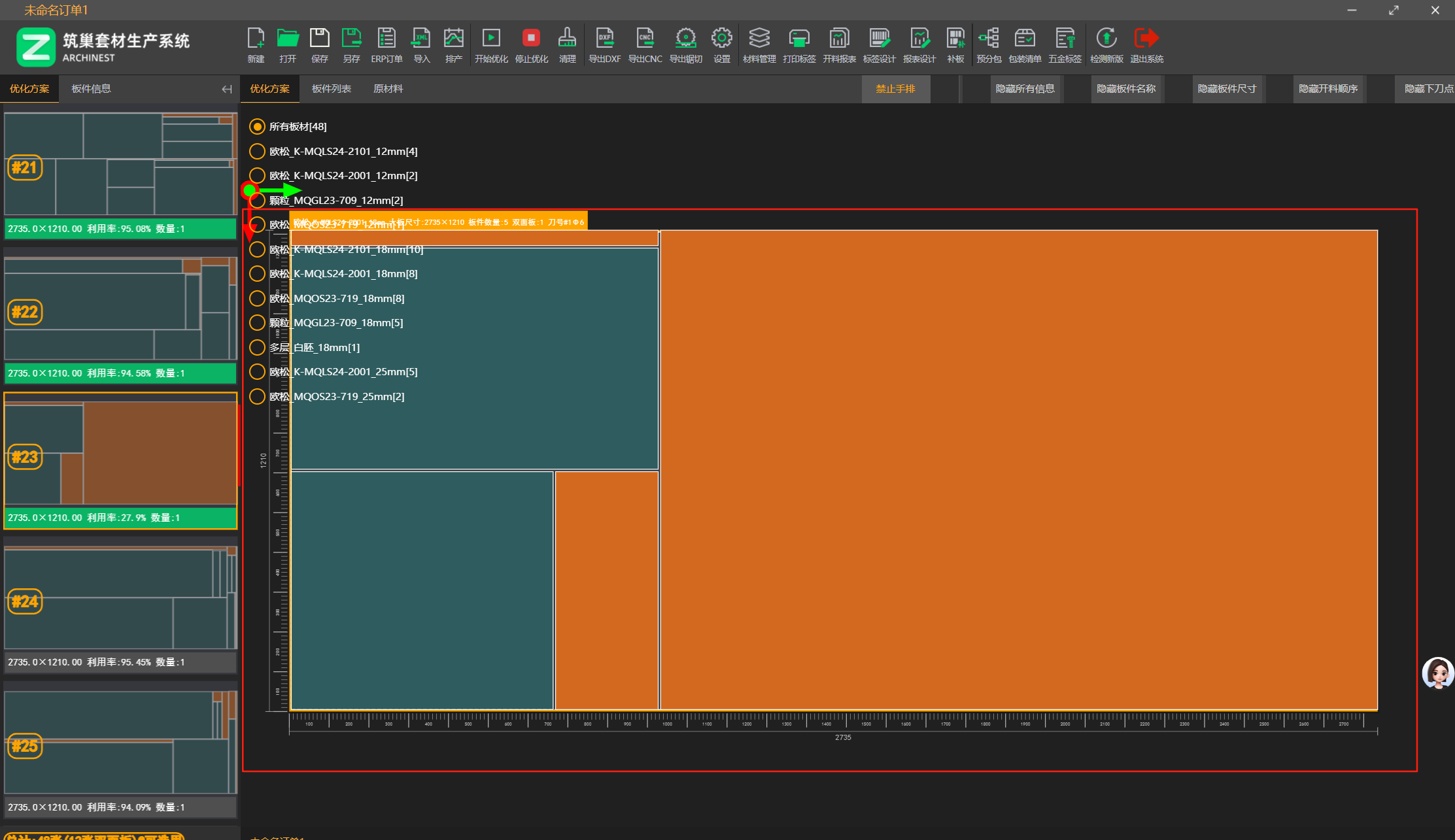1455x840 pixels.
Task: Click the 隐藏所有信息 button
Action: coord(1025,89)
